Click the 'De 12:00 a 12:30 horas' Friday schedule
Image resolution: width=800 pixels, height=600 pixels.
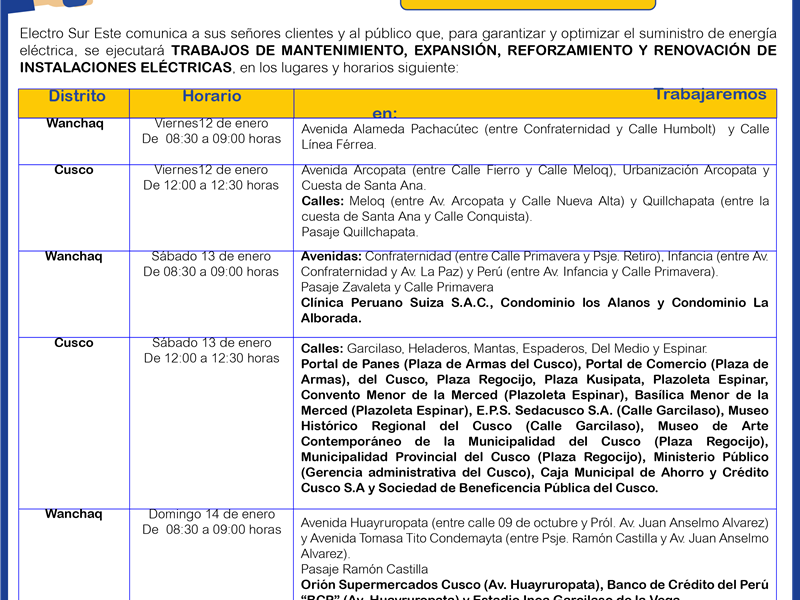[x=211, y=185]
